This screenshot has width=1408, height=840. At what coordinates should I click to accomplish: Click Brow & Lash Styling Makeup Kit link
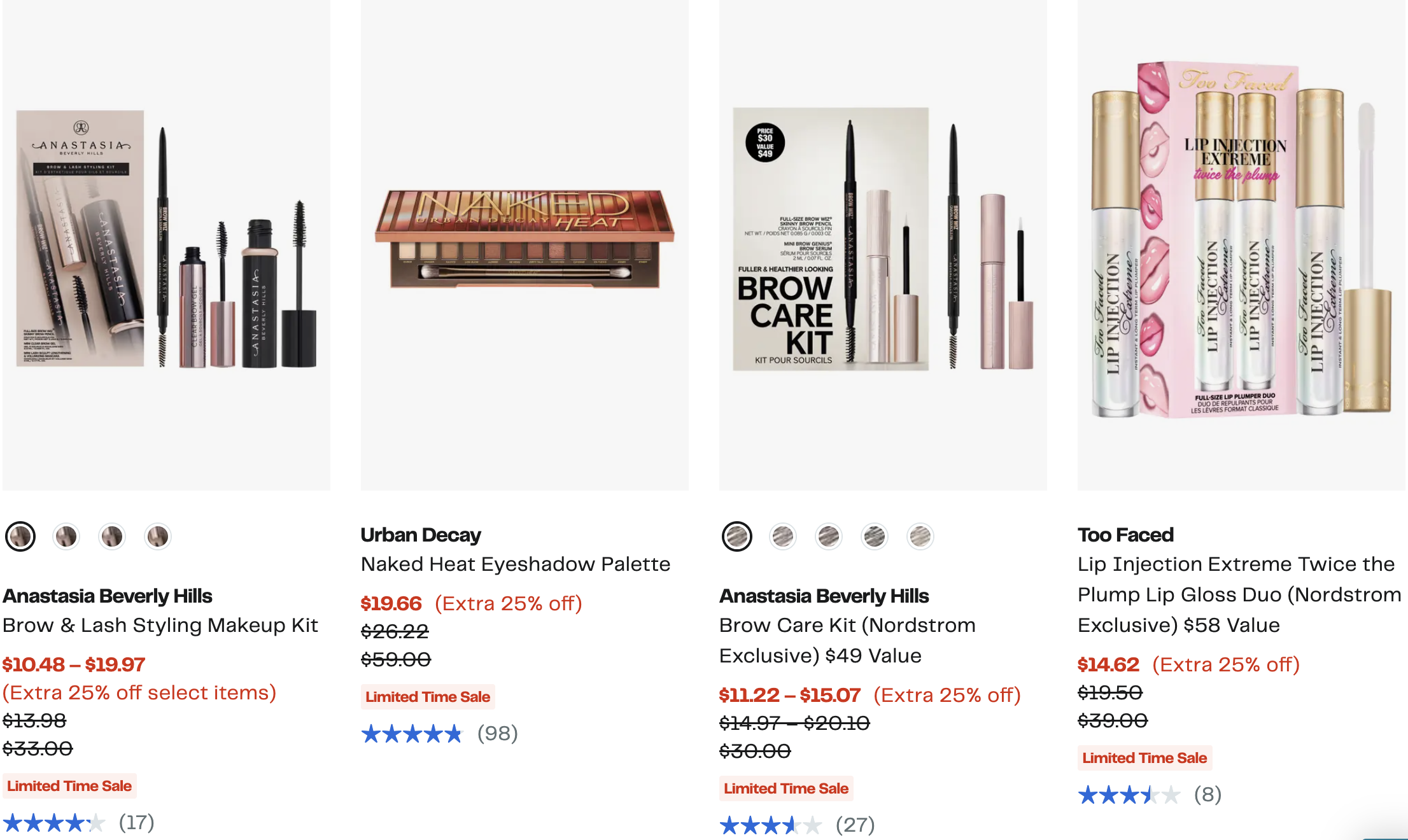click(x=160, y=626)
